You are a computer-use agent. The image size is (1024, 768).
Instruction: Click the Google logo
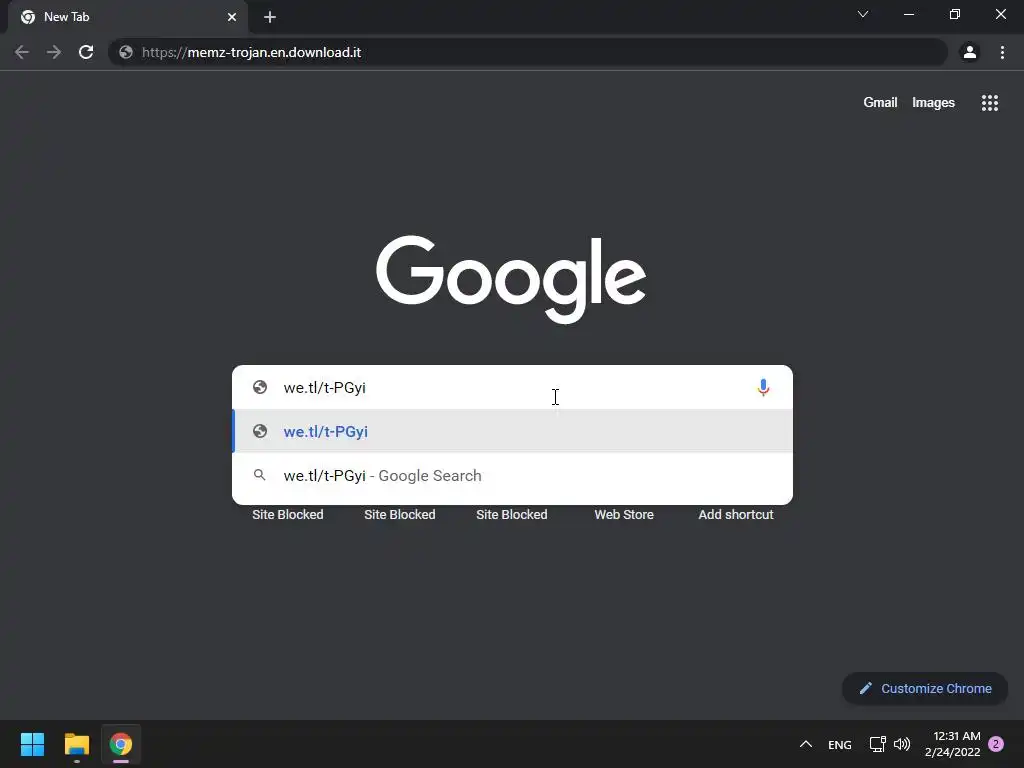click(x=511, y=280)
